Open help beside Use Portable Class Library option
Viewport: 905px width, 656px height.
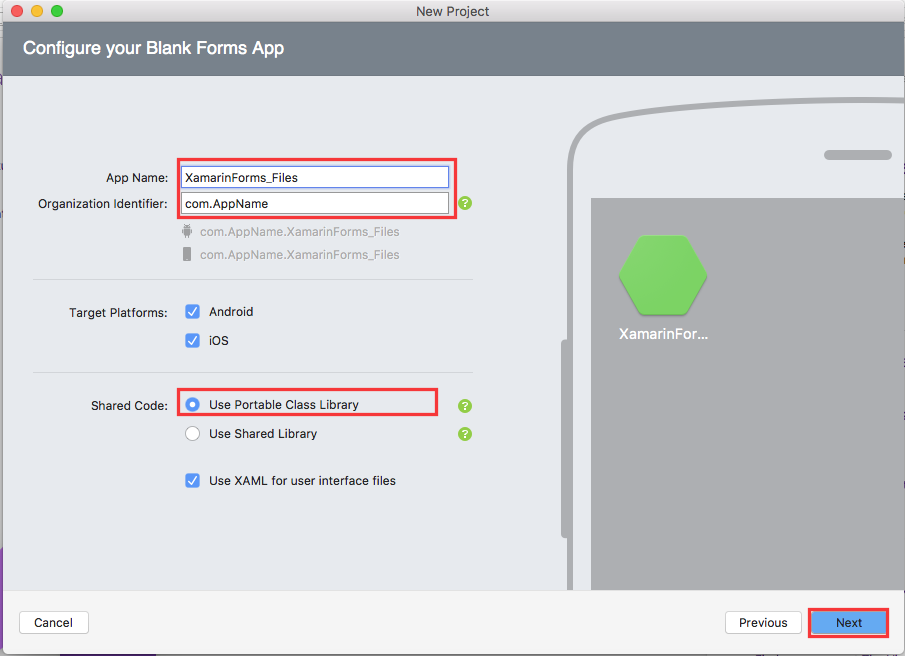(x=464, y=405)
